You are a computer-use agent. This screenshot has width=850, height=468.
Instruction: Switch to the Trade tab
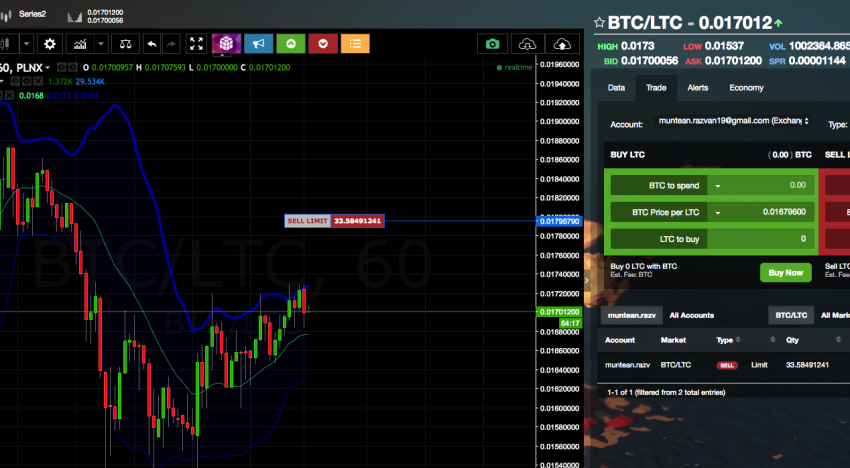point(656,88)
